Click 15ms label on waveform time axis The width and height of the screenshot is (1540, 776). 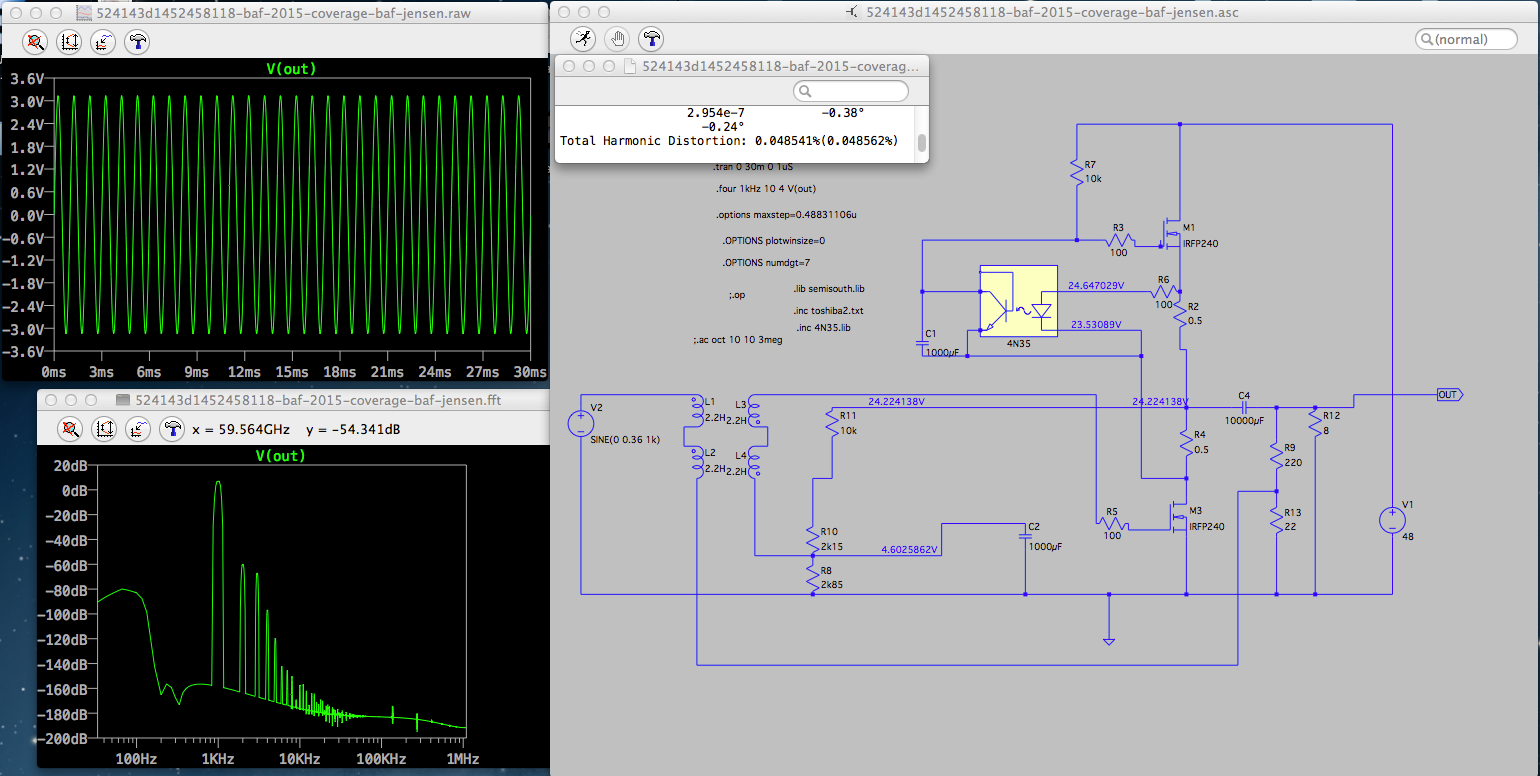292,372
